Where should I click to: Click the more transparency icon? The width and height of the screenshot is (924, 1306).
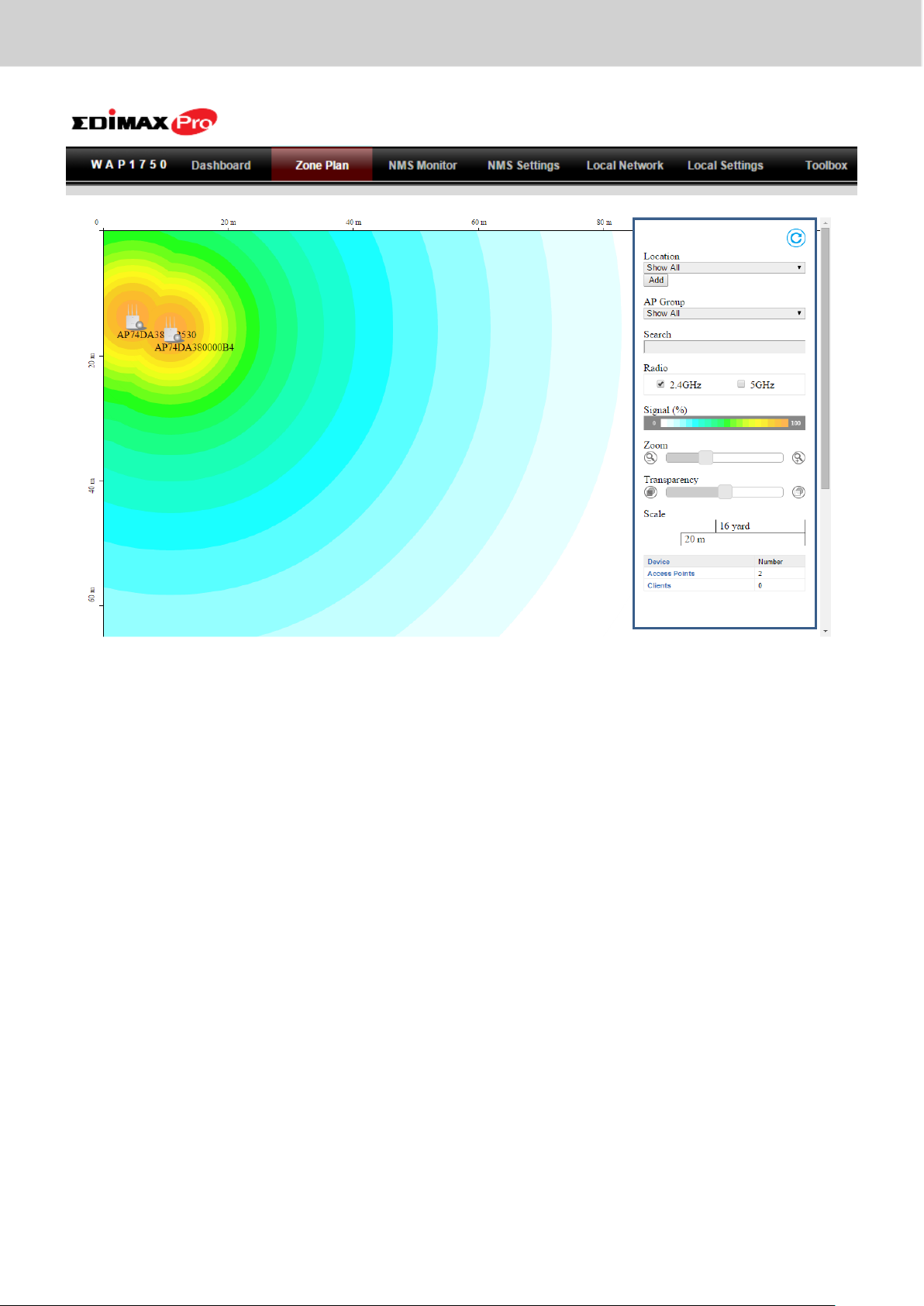tap(798, 492)
